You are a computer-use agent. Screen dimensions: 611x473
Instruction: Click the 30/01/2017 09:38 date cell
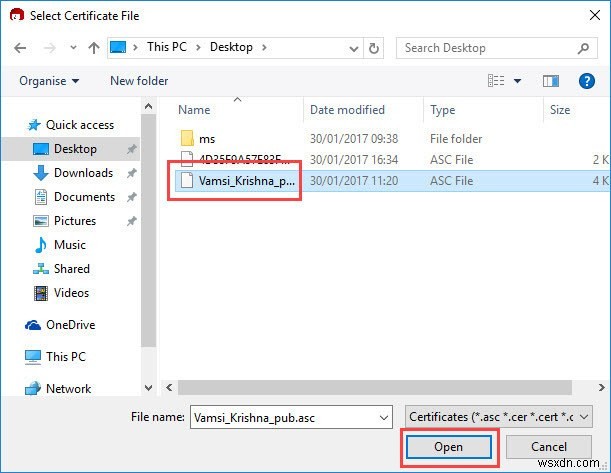point(354,139)
